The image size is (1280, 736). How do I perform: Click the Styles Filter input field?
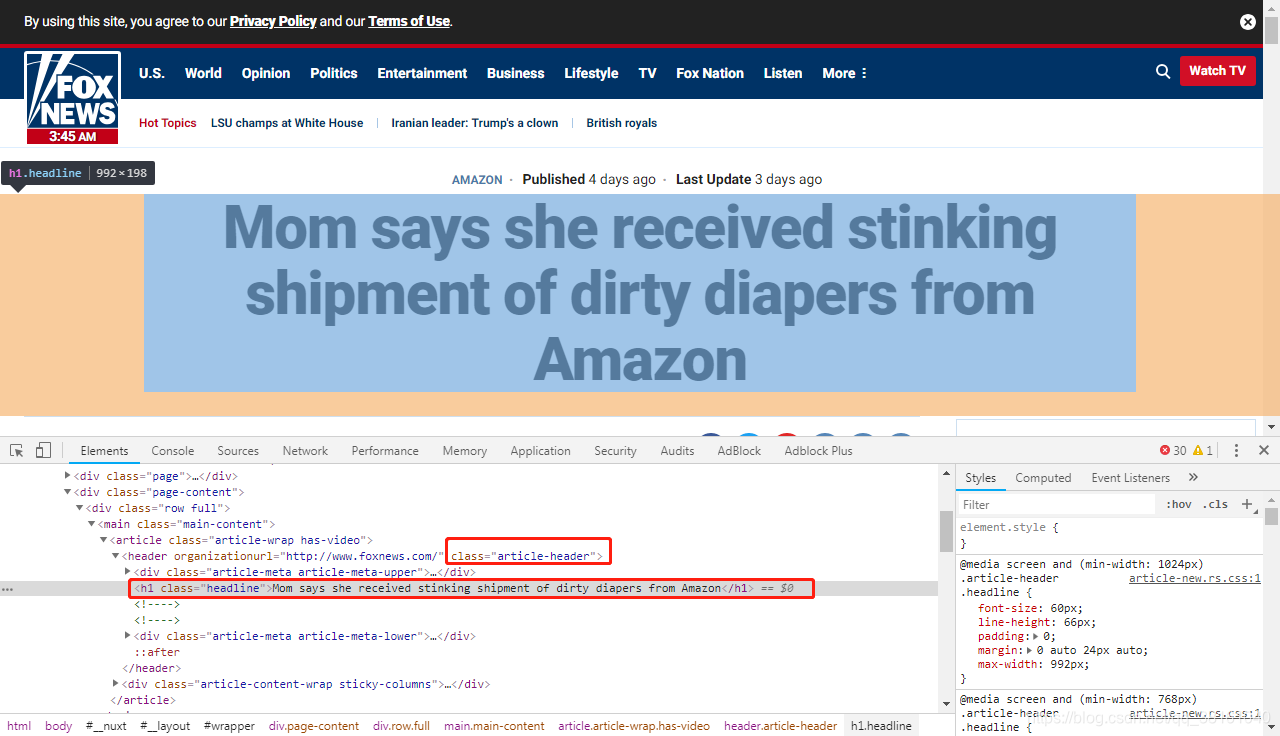pos(1057,505)
